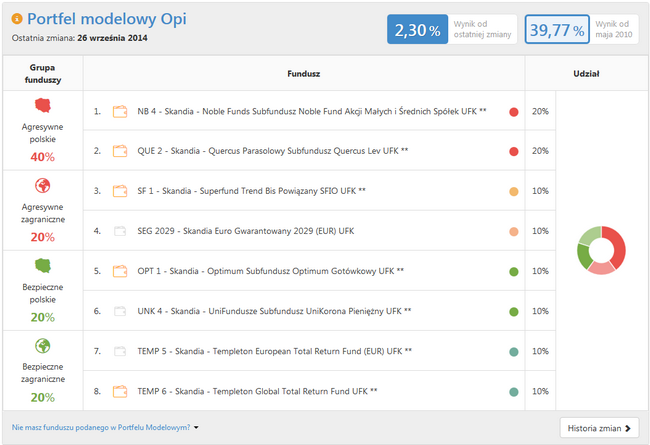Click the red globe icon for Agresywne zagraniczne
Screen dimensions: 650x445
pos(42,185)
